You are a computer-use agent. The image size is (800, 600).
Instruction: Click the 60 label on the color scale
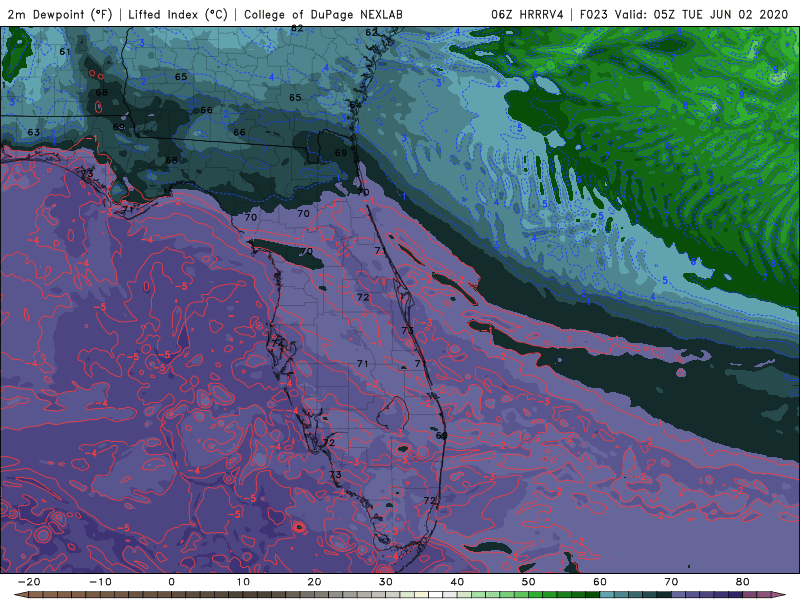pos(600,582)
